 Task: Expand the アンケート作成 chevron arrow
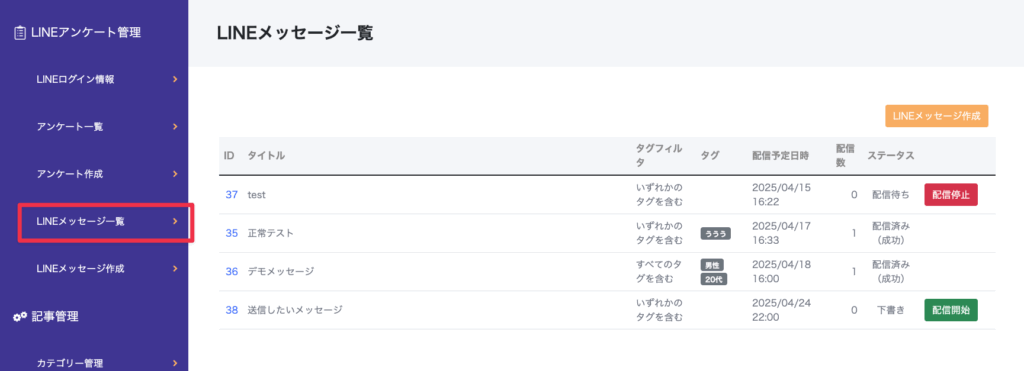pyautogui.click(x=175, y=174)
